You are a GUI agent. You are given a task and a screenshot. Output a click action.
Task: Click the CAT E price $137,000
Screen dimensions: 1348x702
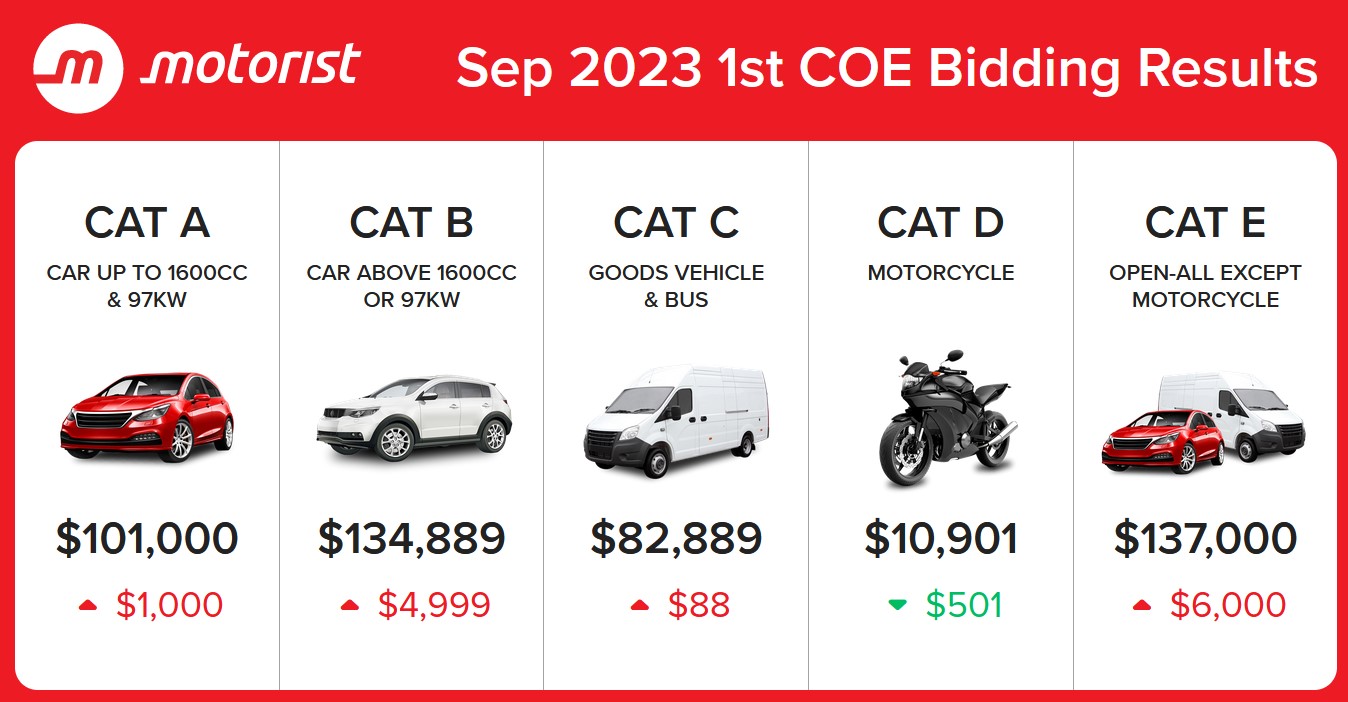pyautogui.click(x=1205, y=538)
